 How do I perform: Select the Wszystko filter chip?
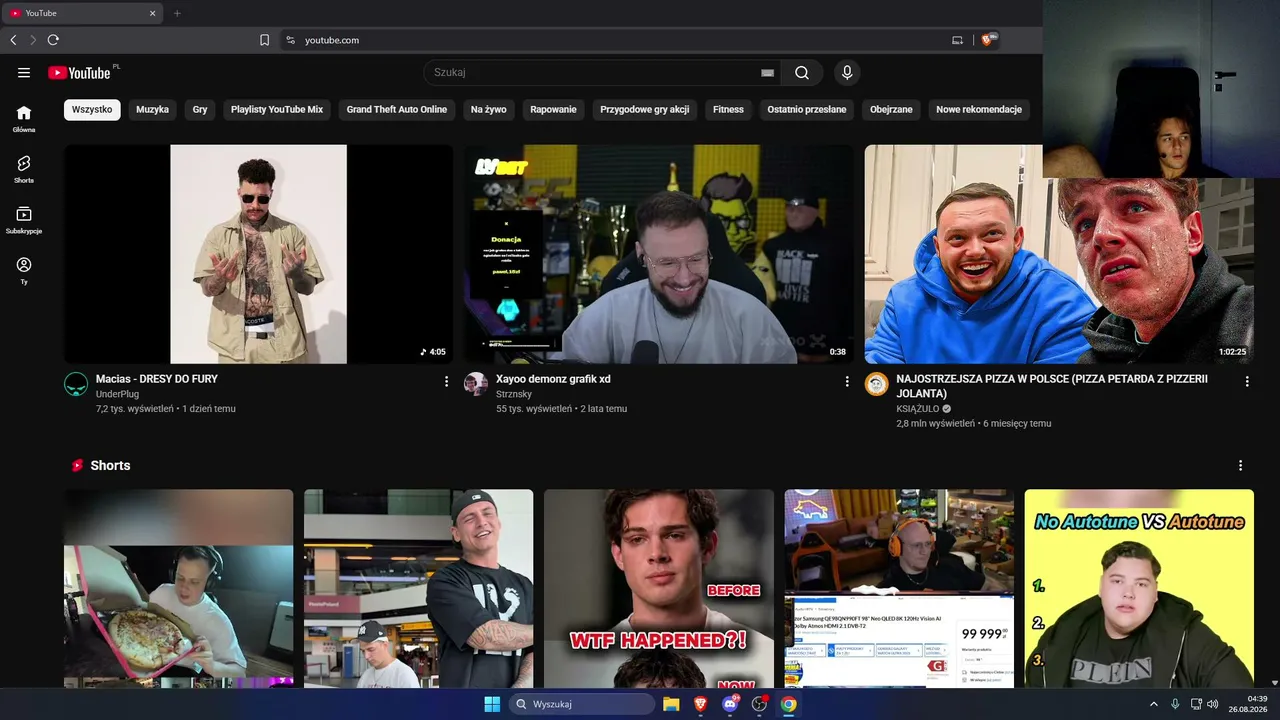(x=92, y=109)
